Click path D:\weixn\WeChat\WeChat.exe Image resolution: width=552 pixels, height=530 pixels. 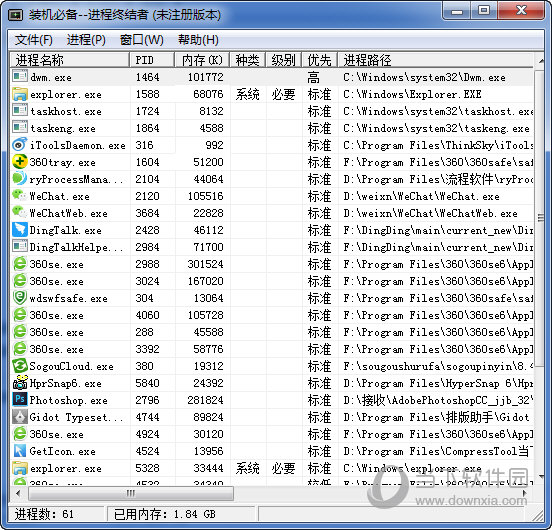[x=421, y=196]
